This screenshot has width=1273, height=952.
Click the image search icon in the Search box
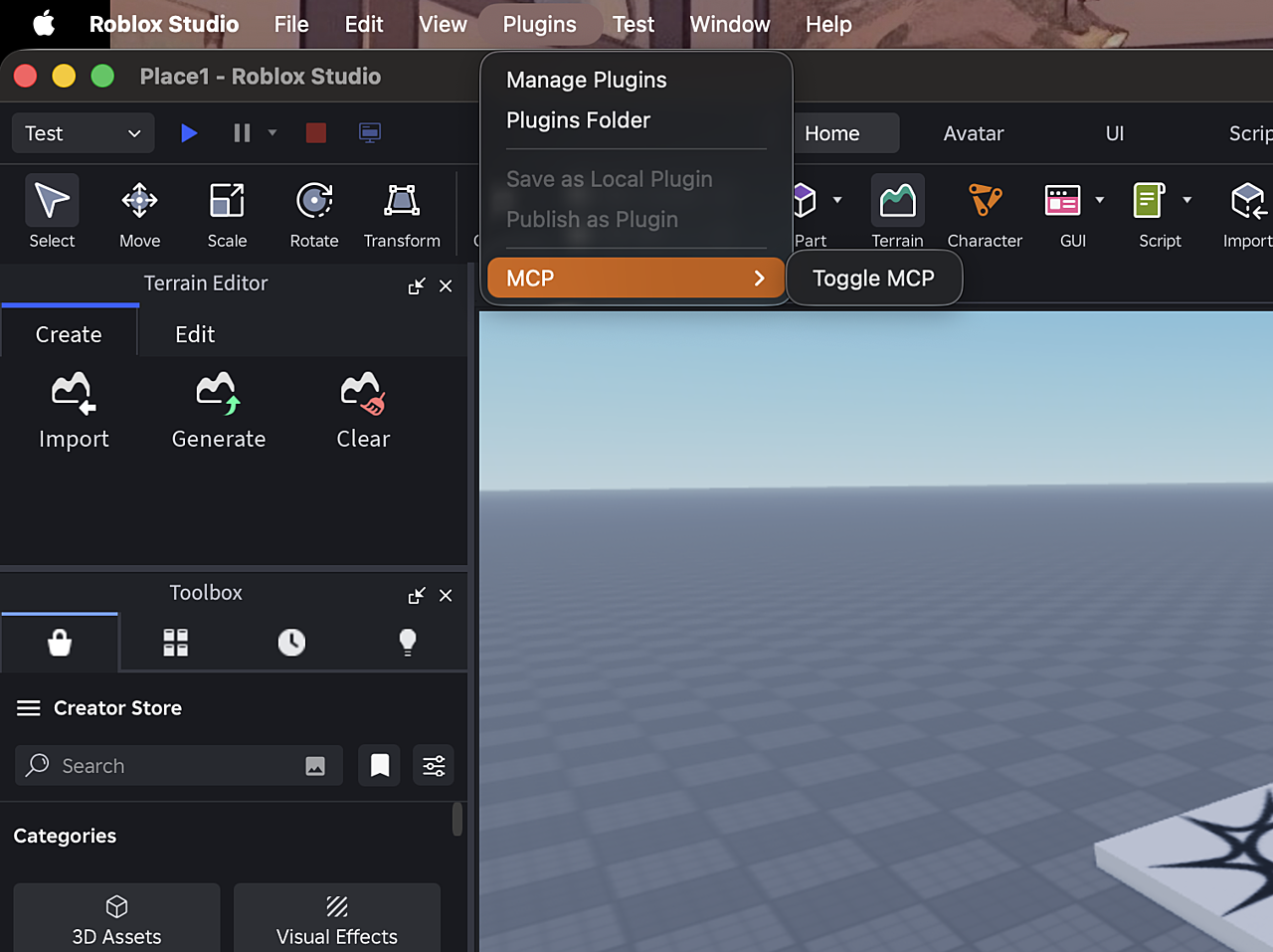315,766
